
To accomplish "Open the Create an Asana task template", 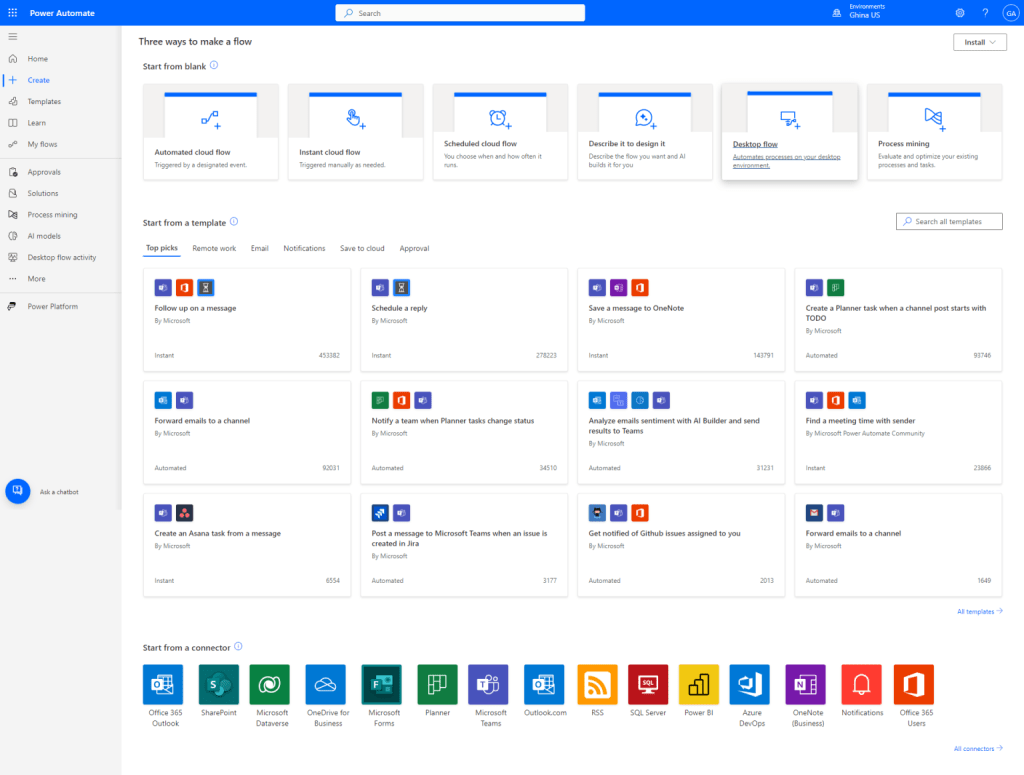I will click(x=247, y=545).
